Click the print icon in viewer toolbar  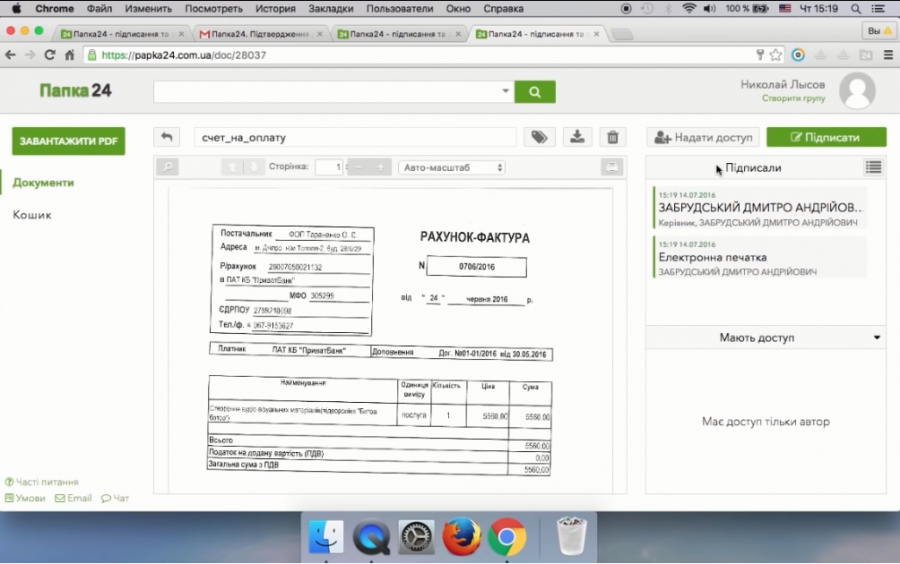[612, 167]
